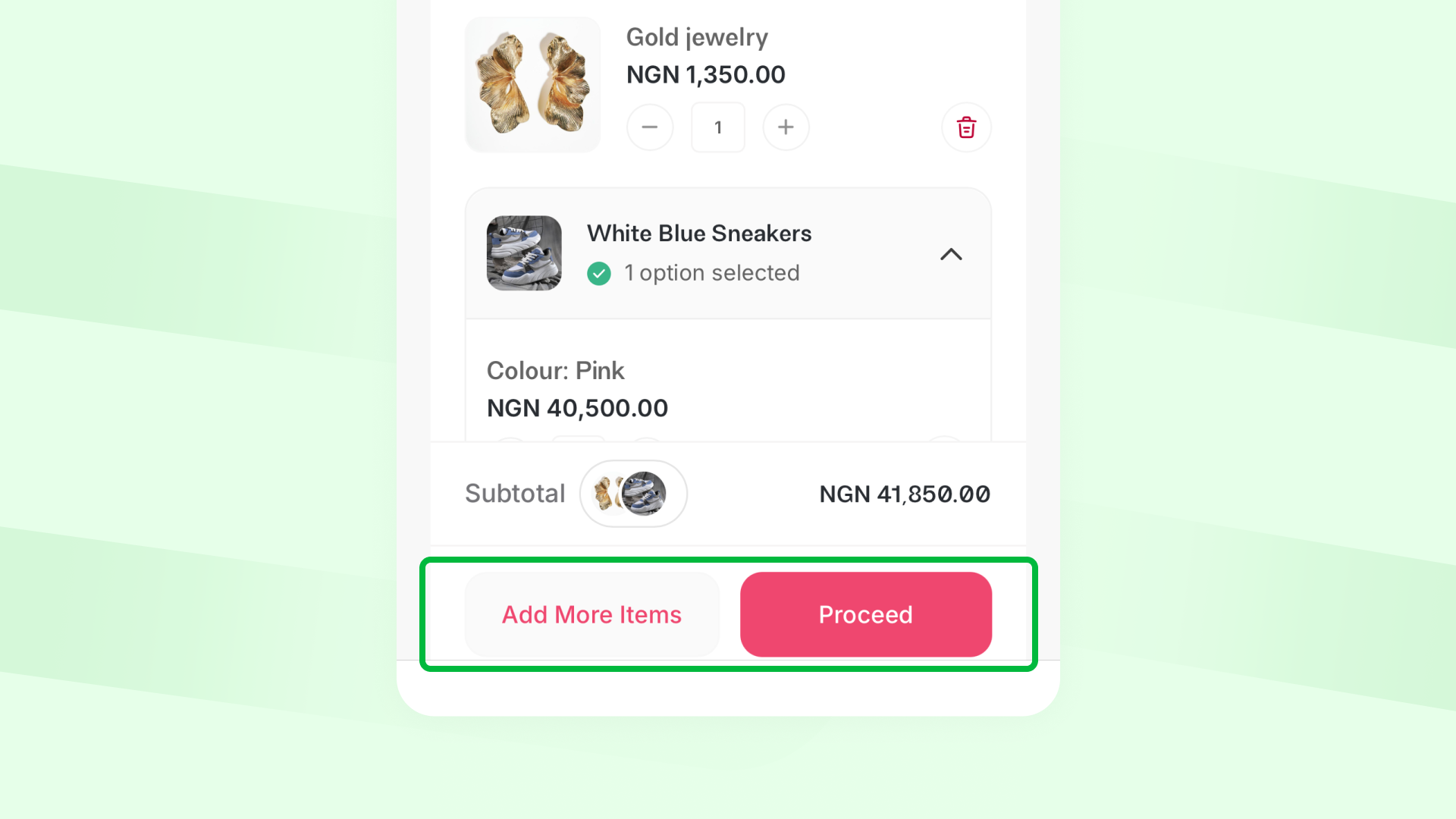Open the large Gold jewelry product image
The image size is (1456, 819).
click(x=532, y=84)
